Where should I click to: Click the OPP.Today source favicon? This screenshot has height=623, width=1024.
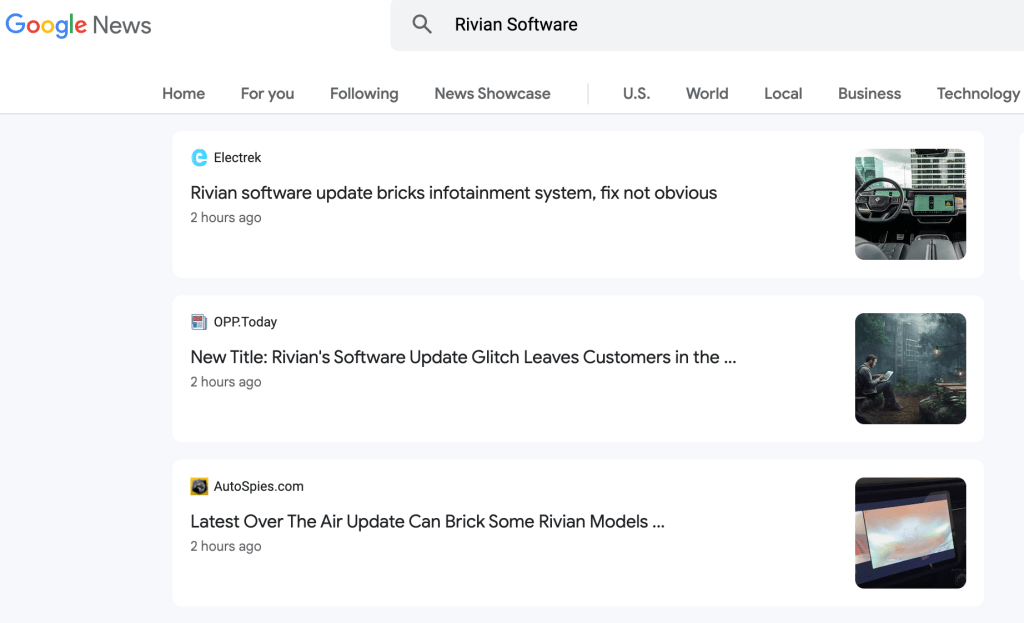click(199, 322)
